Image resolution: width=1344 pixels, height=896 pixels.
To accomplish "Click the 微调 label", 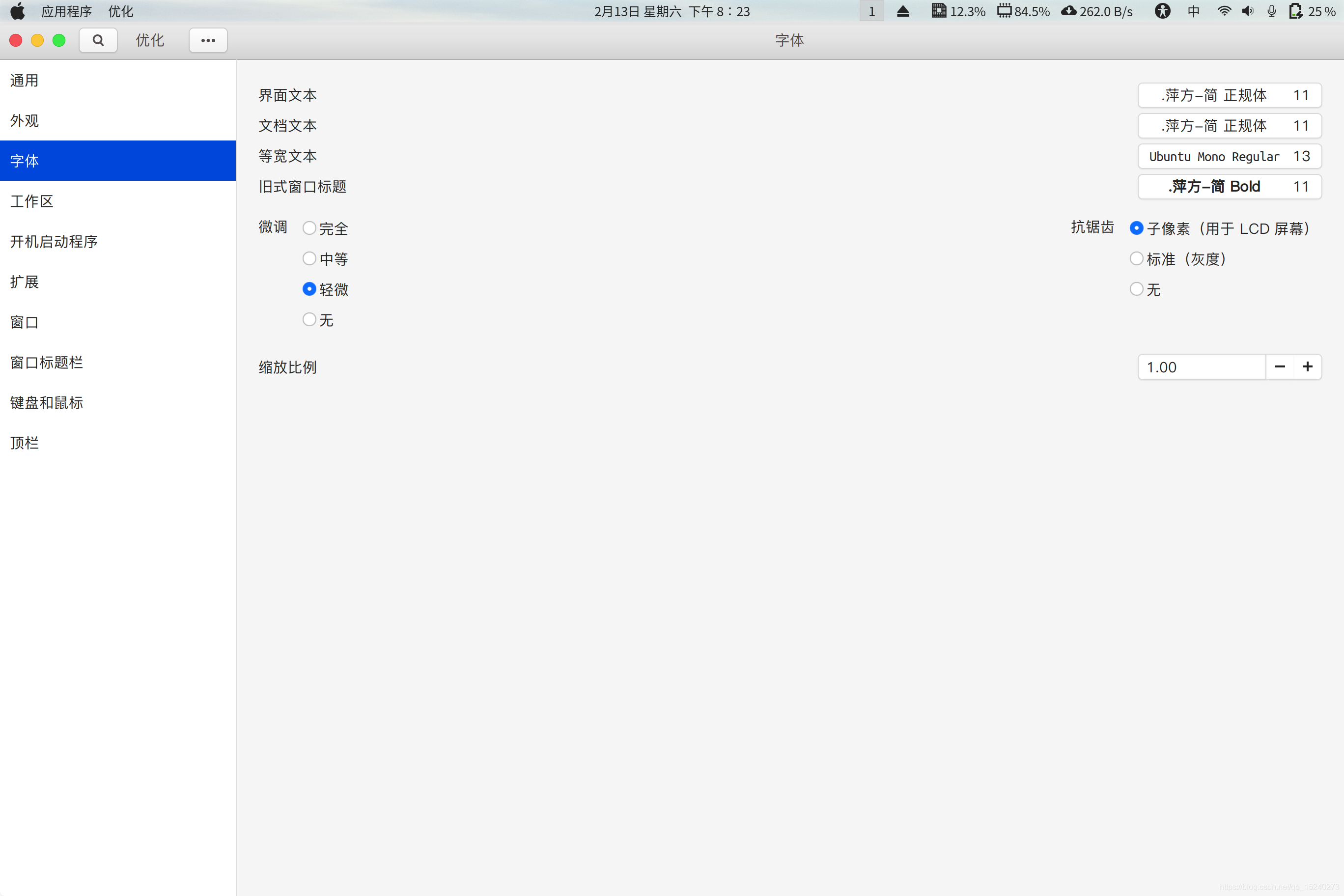I will point(273,227).
